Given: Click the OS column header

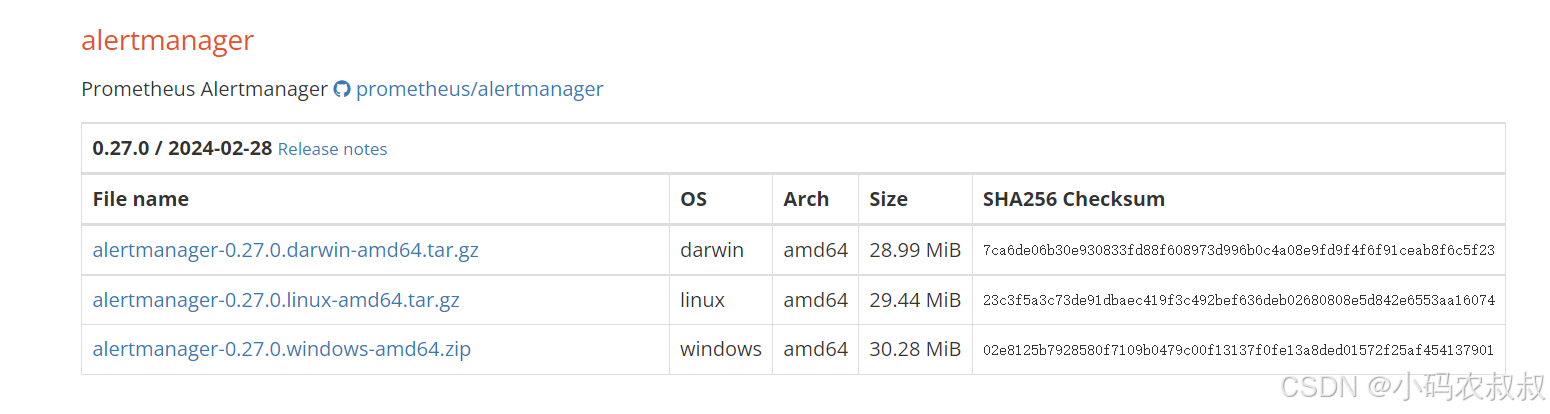Looking at the screenshot, I should [x=693, y=199].
